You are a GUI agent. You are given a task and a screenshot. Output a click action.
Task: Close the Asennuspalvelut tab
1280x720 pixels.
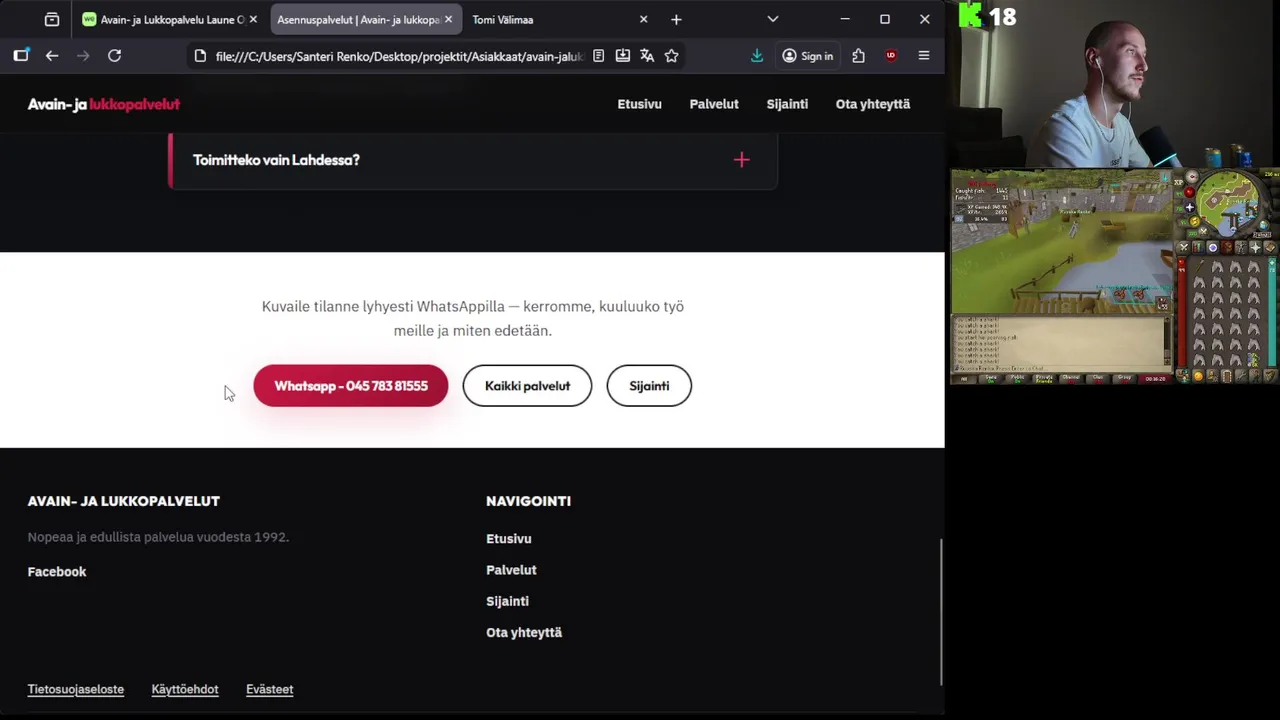tap(448, 19)
